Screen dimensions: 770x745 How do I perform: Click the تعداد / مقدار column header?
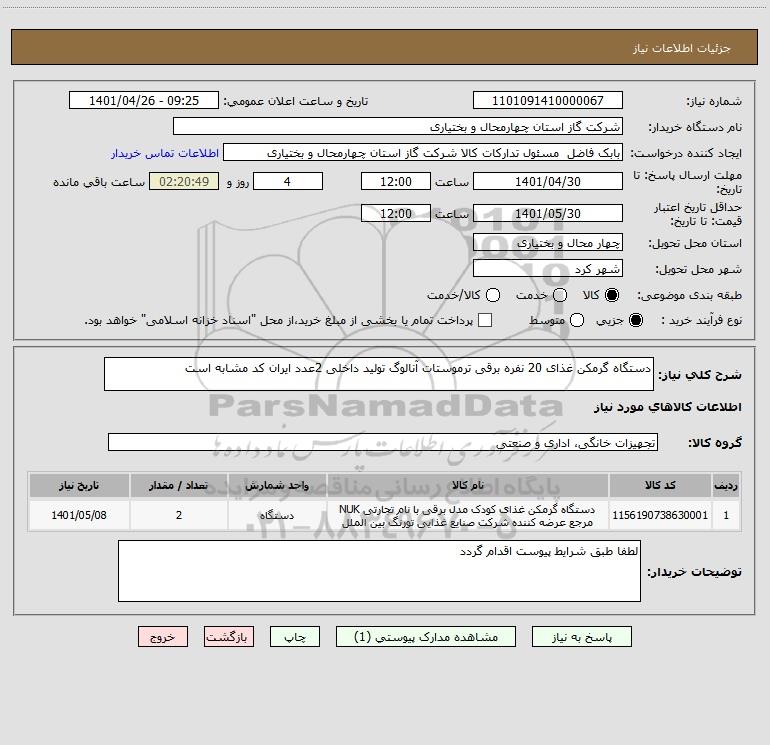179,486
